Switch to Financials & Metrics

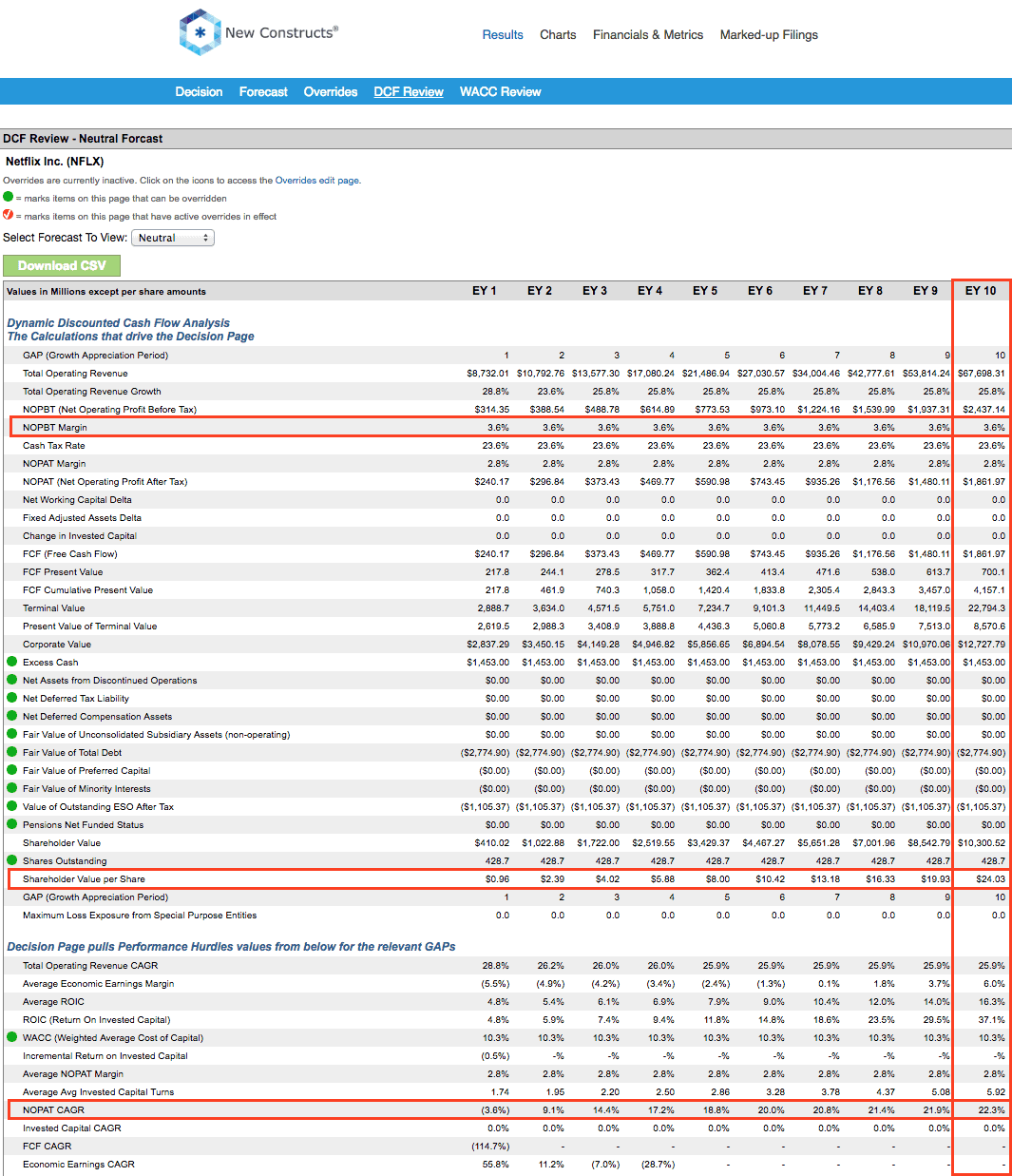pyautogui.click(x=648, y=35)
